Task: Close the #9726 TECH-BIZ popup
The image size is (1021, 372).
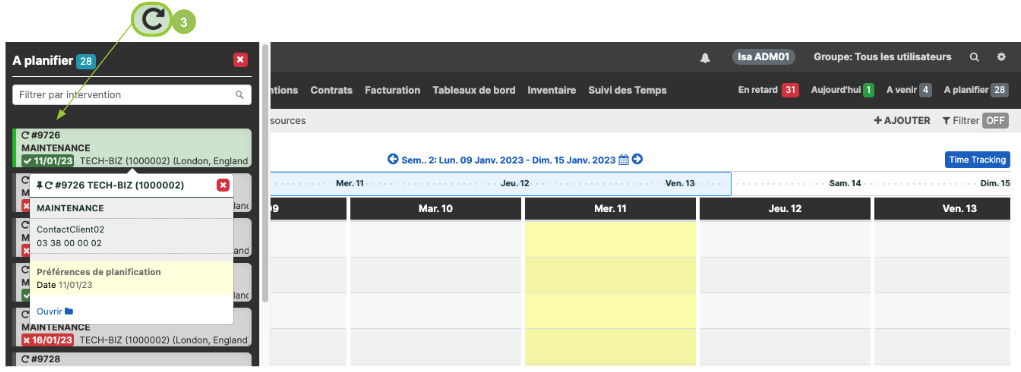Action: tap(223, 186)
